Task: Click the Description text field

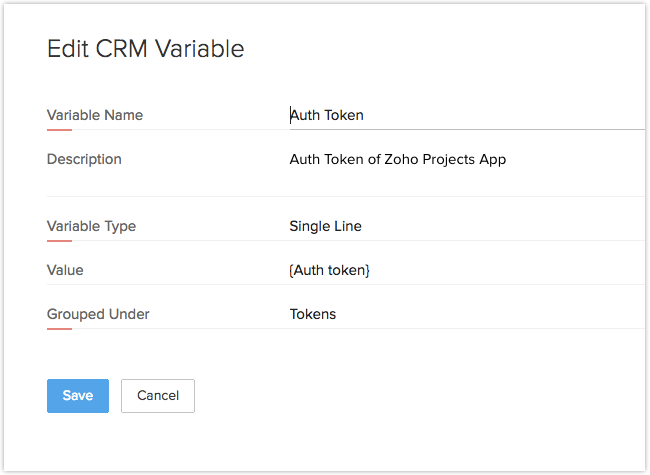Action: tap(460, 160)
